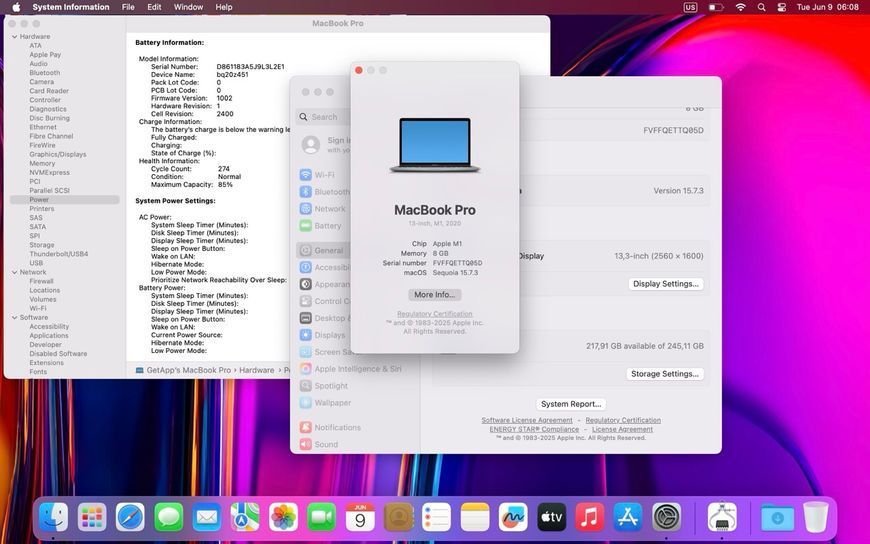
Task: Select Wi-Fi in Settings sidebar
Action: (x=324, y=174)
